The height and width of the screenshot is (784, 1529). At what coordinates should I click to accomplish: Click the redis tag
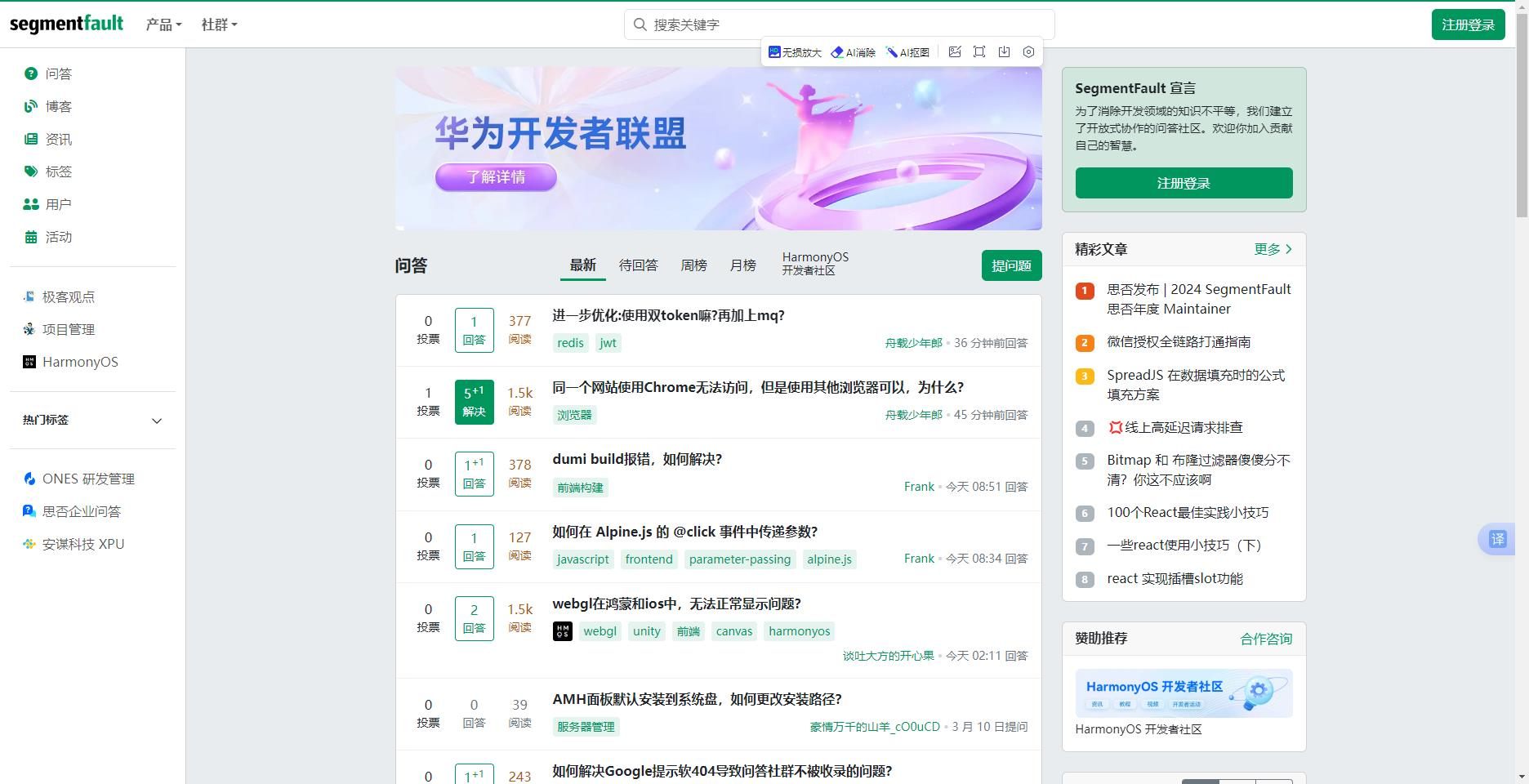point(570,343)
